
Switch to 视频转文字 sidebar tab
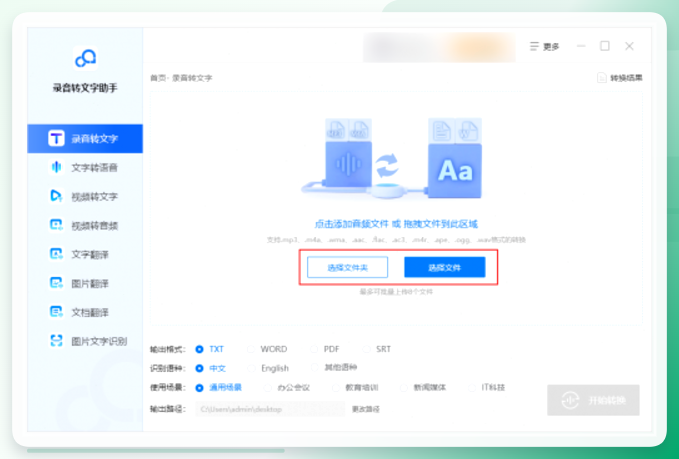tap(85, 196)
